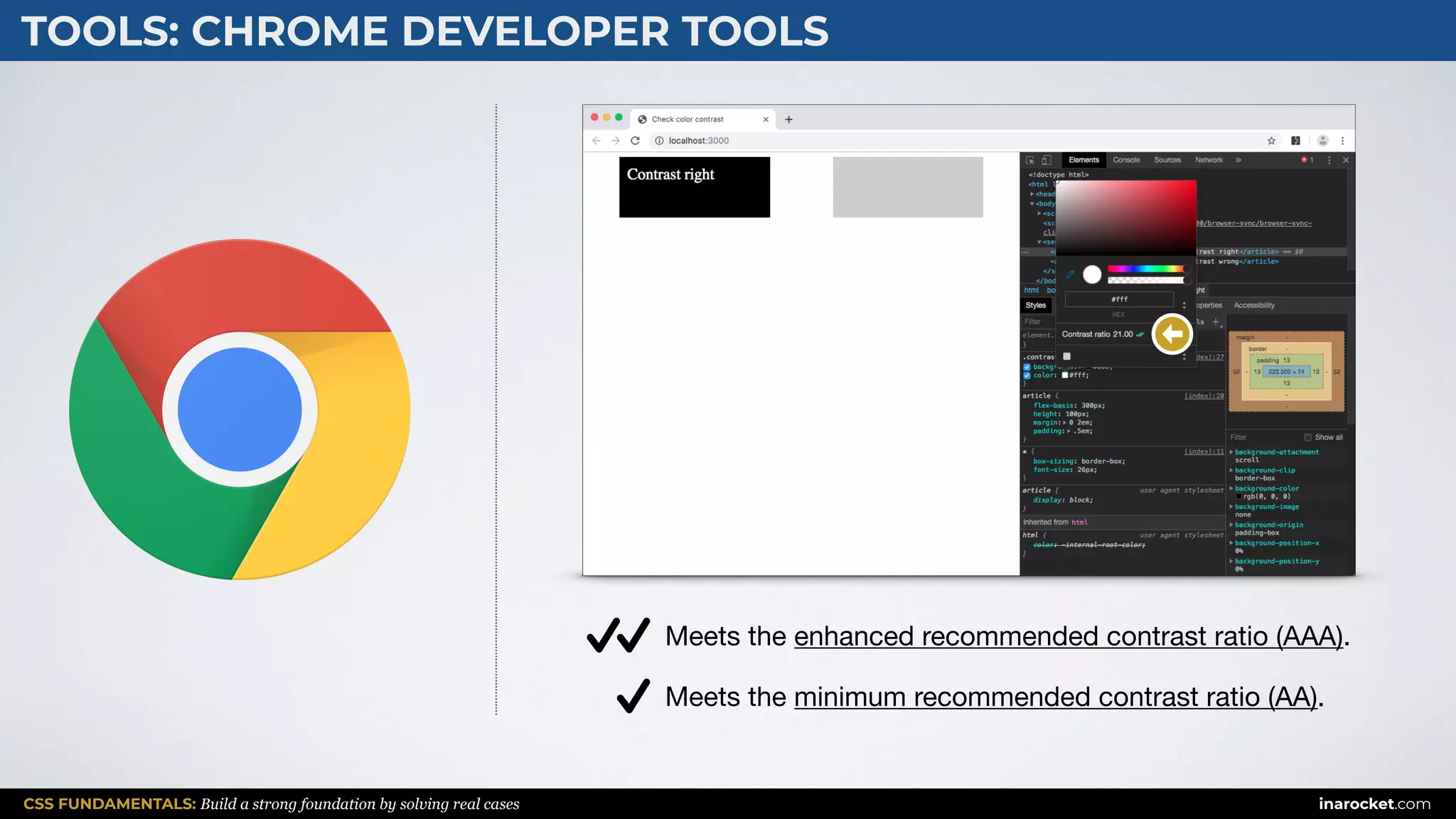1456x819 pixels.
Task: Bookmark the page with the star icon
Action: [1271, 141]
